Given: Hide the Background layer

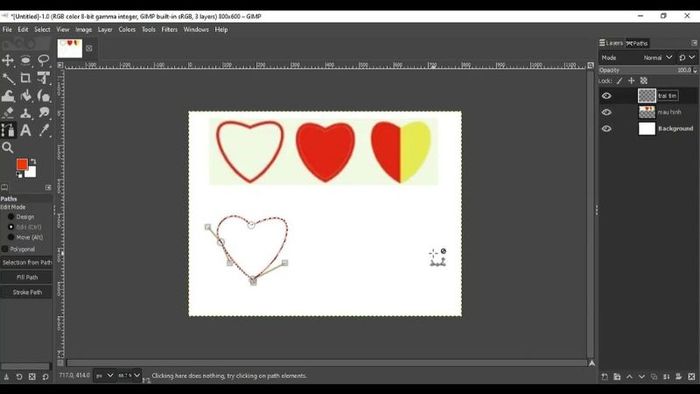Looking at the screenshot, I should pos(606,129).
